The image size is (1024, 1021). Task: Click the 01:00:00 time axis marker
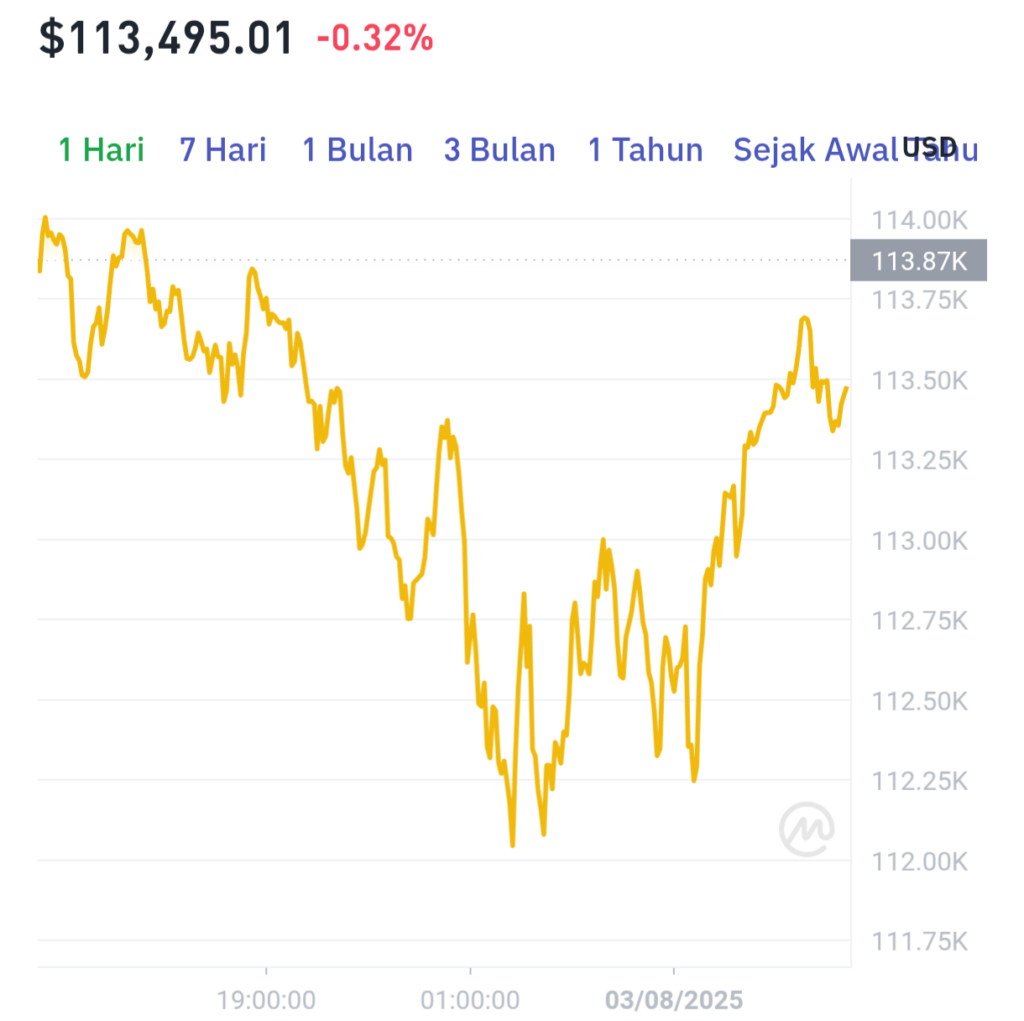pos(470,999)
